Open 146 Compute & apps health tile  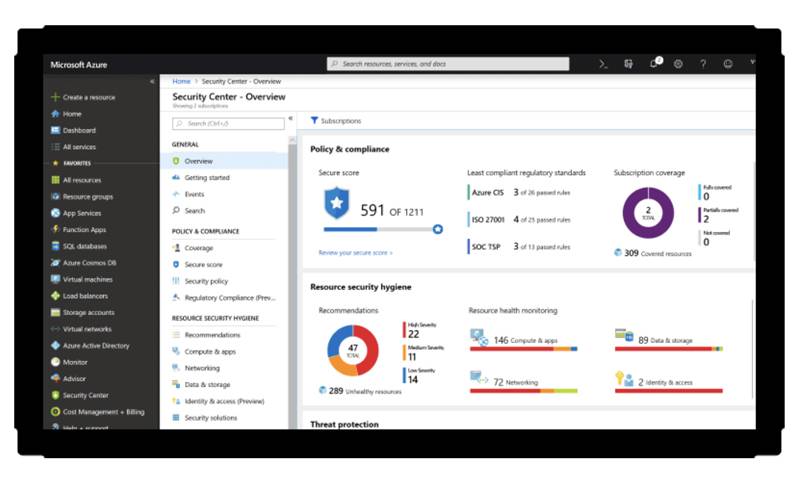click(x=523, y=340)
